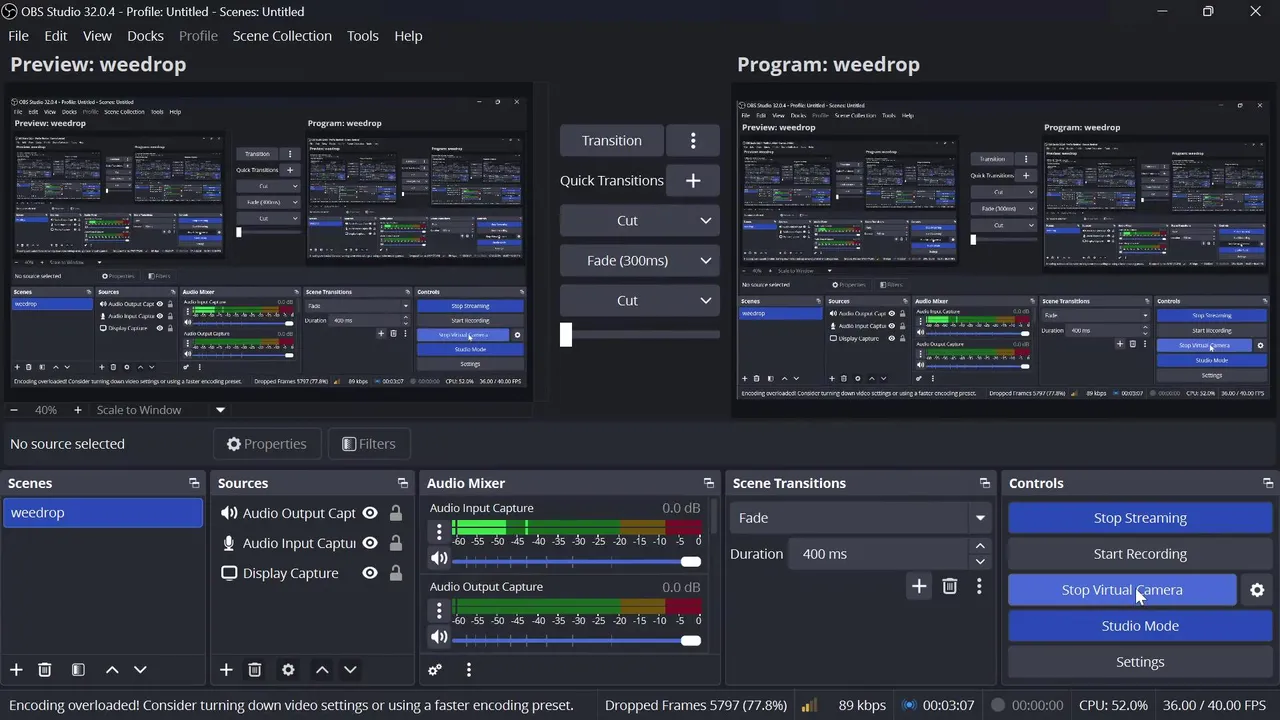This screenshot has width=1280, height=720.
Task: Move source down in Sources dock
Action: pyautogui.click(x=350, y=670)
